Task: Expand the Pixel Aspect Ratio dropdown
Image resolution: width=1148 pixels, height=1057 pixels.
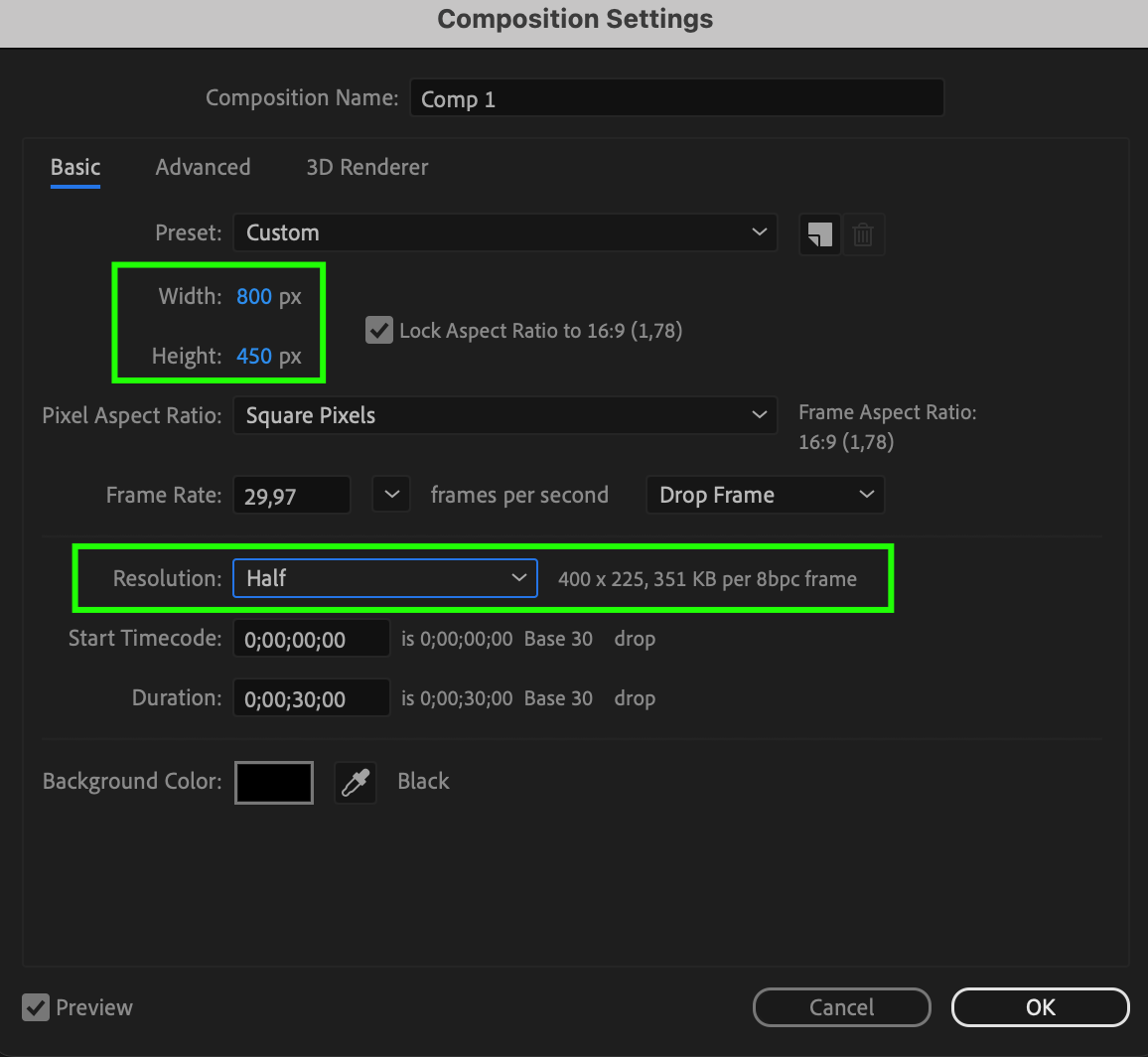Action: 504,415
